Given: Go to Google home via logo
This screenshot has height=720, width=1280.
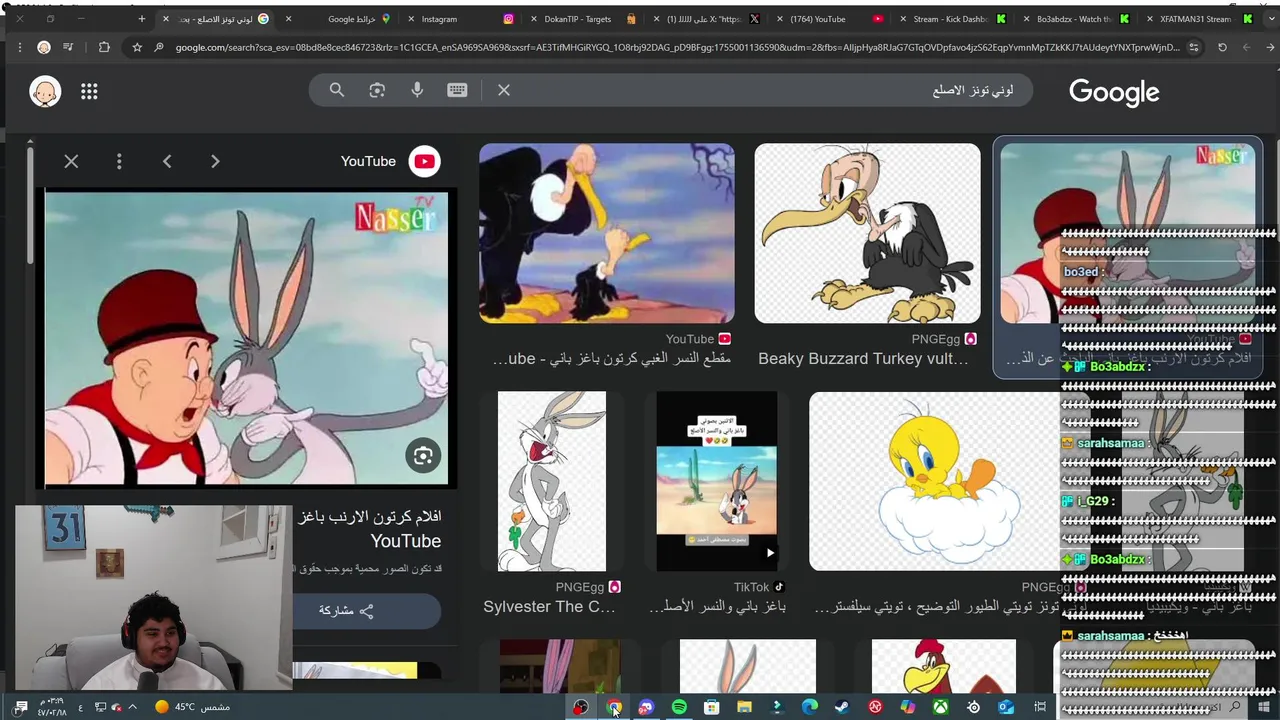Looking at the screenshot, I should (1114, 92).
